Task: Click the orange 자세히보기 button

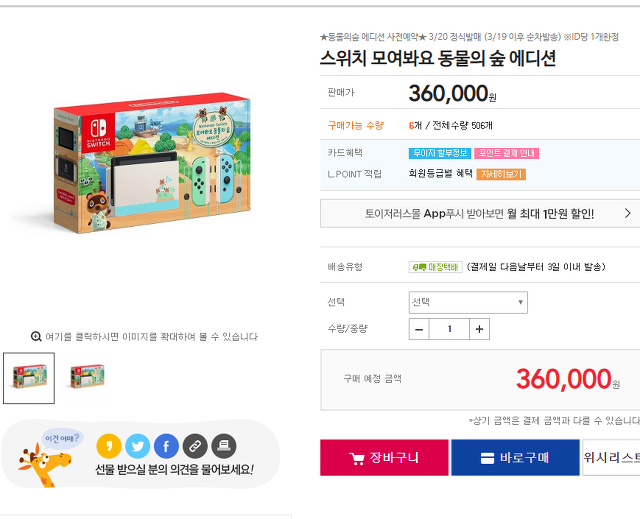Action: pos(501,174)
